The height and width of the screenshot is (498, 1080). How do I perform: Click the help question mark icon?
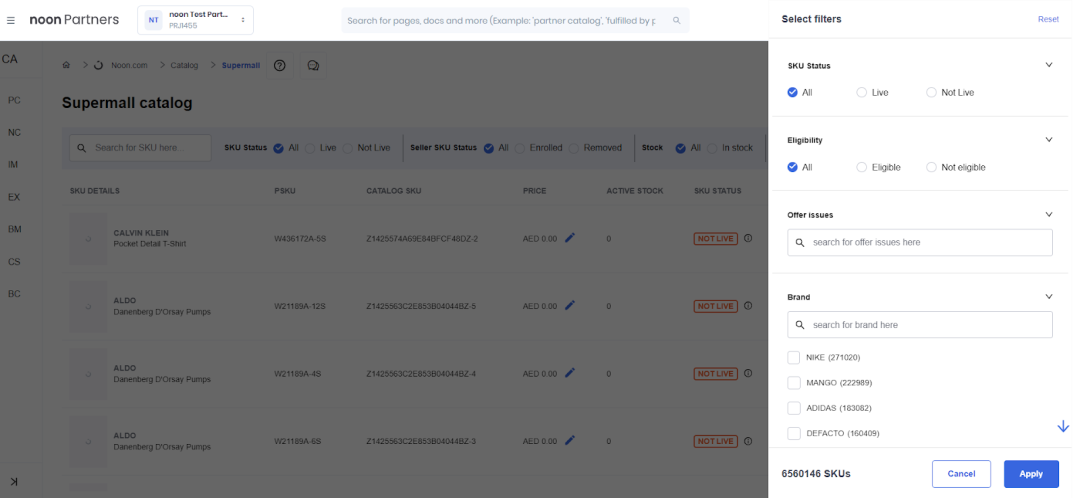coord(280,65)
